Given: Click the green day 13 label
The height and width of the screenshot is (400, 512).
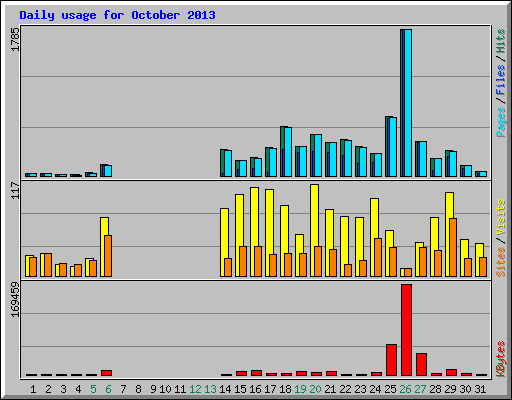Looking at the screenshot, I should click(x=210, y=389).
